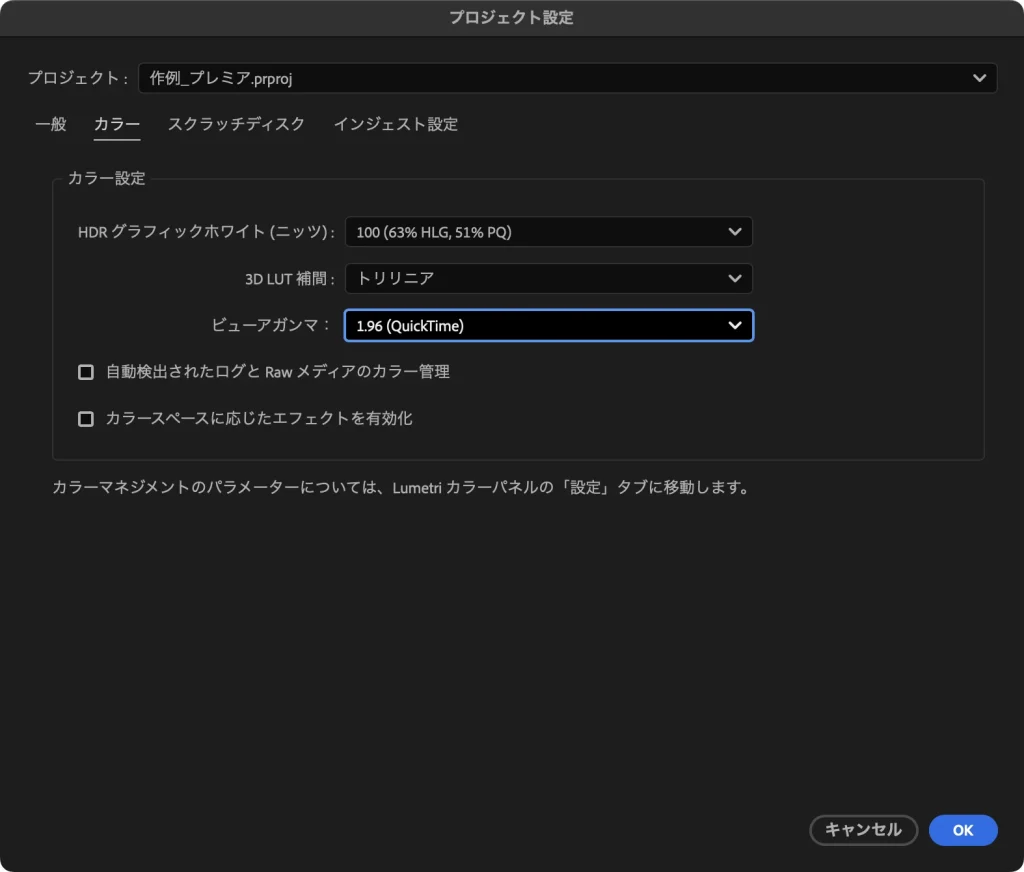Enable 自動検出されたログと Raw メディアのカラー管理 checkbox

[86, 372]
